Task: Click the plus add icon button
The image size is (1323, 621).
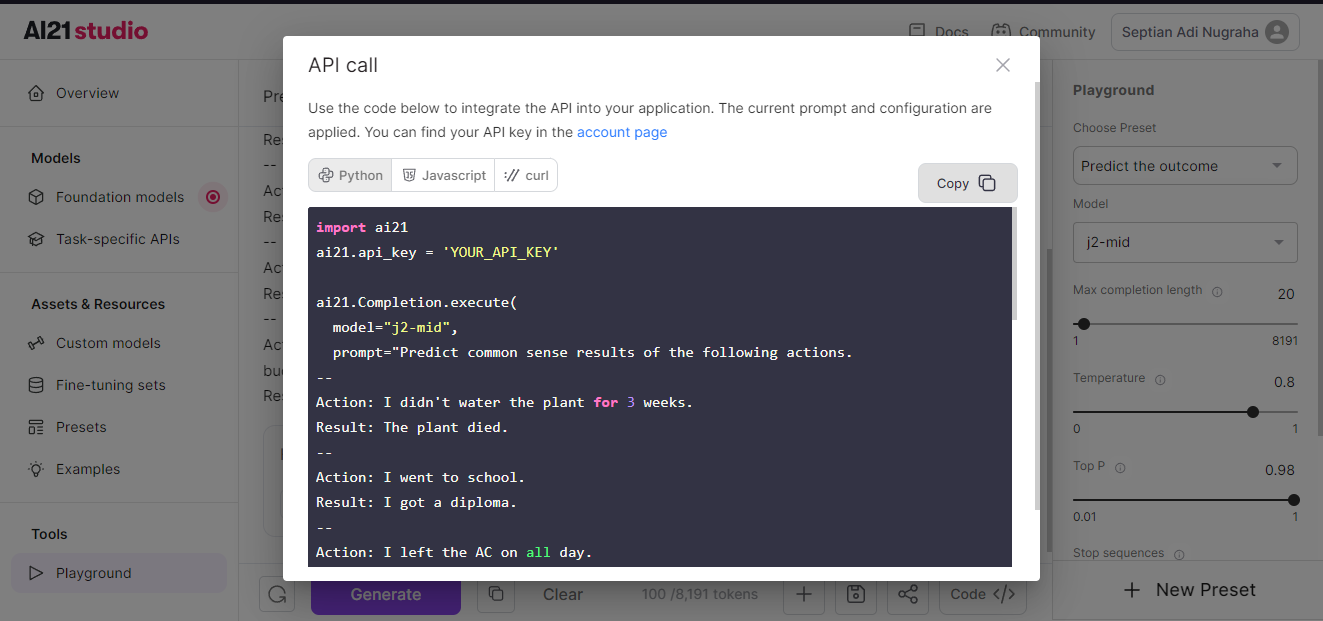Action: 803,594
